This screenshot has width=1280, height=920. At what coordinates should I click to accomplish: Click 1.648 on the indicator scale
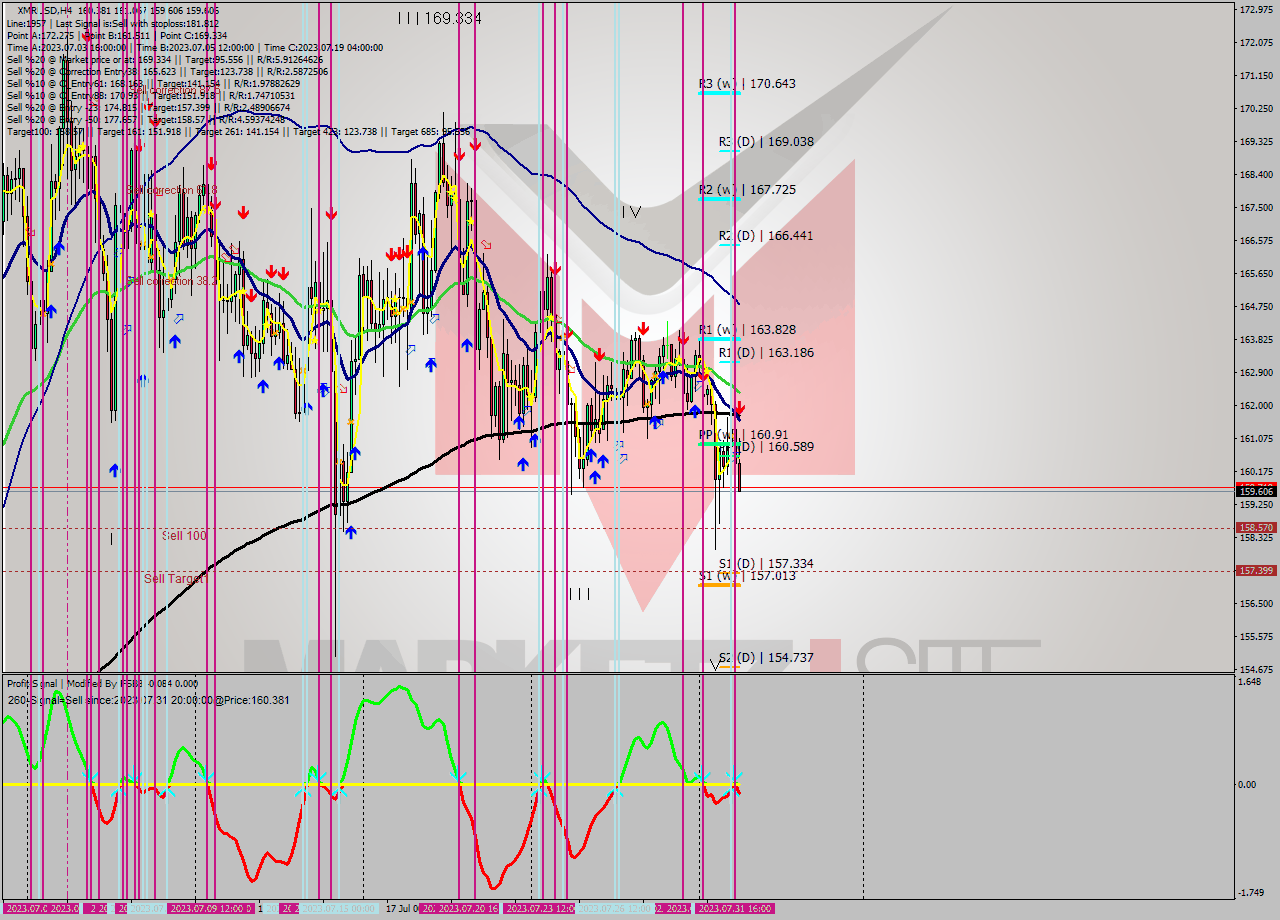click(1250, 682)
